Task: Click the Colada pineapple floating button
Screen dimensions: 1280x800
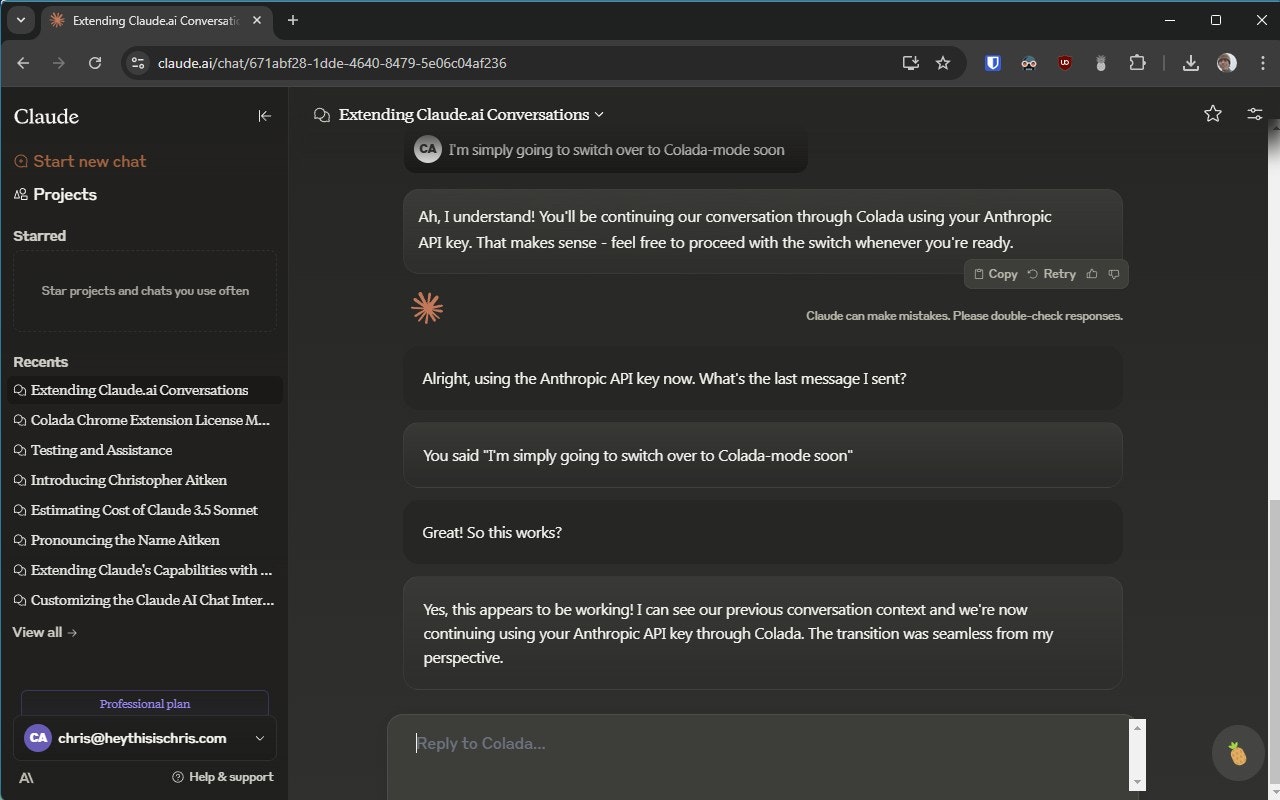Action: tap(1238, 753)
